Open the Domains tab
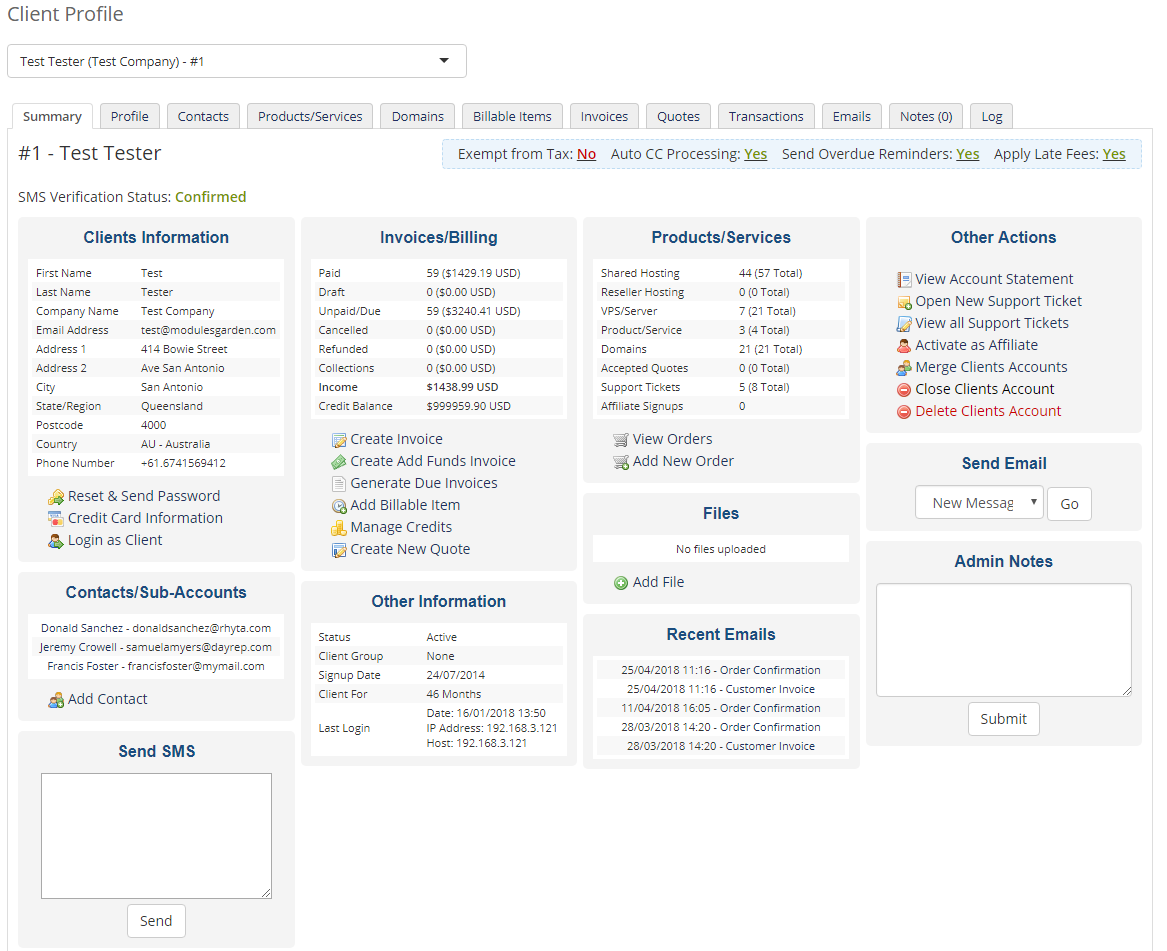Screen dimensions: 1167x951 (417, 115)
